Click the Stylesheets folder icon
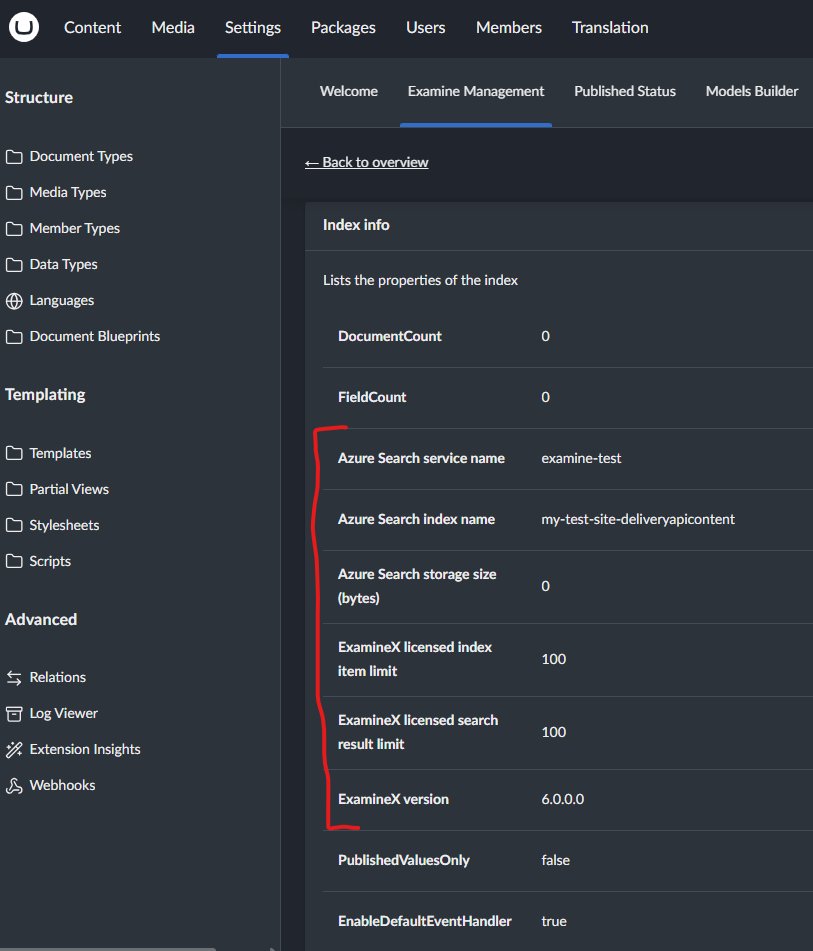Image resolution: width=813 pixels, height=951 pixels. (x=14, y=525)
